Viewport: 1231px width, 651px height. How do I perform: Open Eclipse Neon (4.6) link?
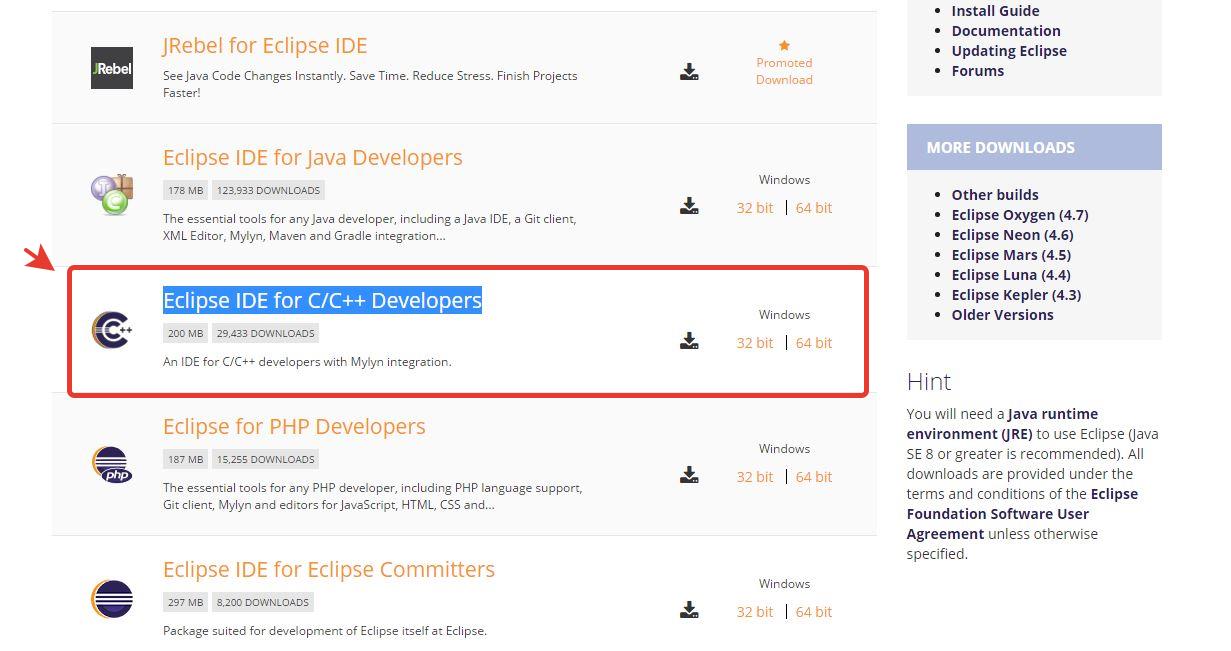click(x=1012, y=235)
